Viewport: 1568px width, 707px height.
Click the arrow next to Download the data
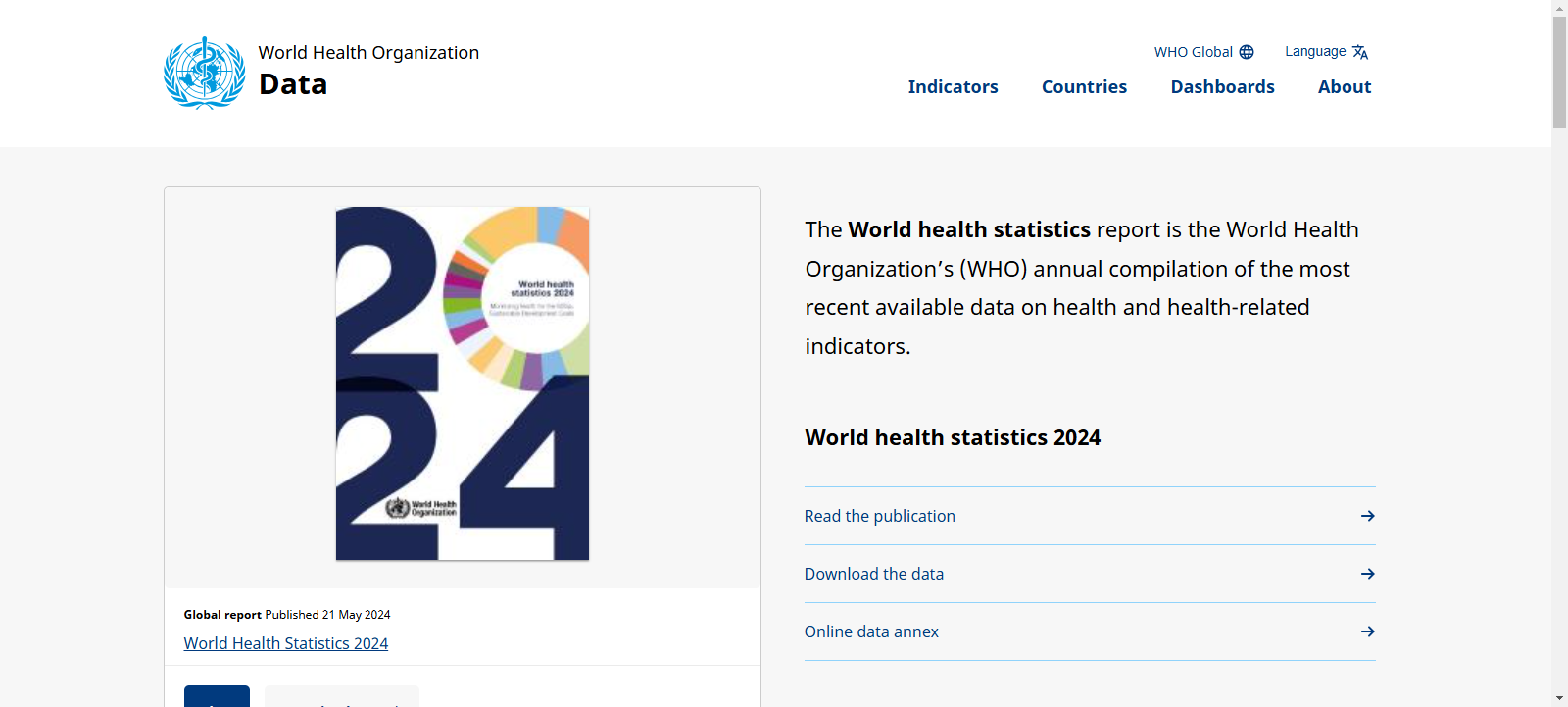[1367, 574]
